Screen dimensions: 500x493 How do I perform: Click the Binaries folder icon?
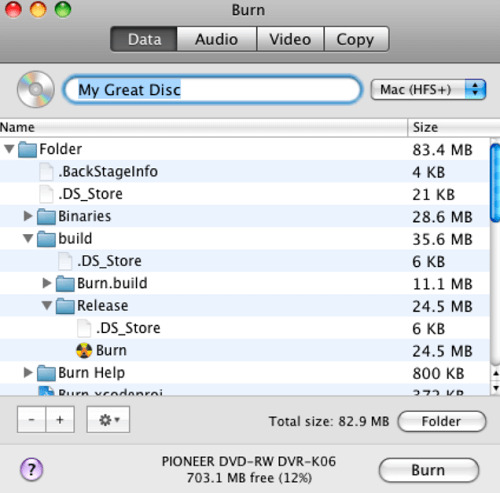46,217
